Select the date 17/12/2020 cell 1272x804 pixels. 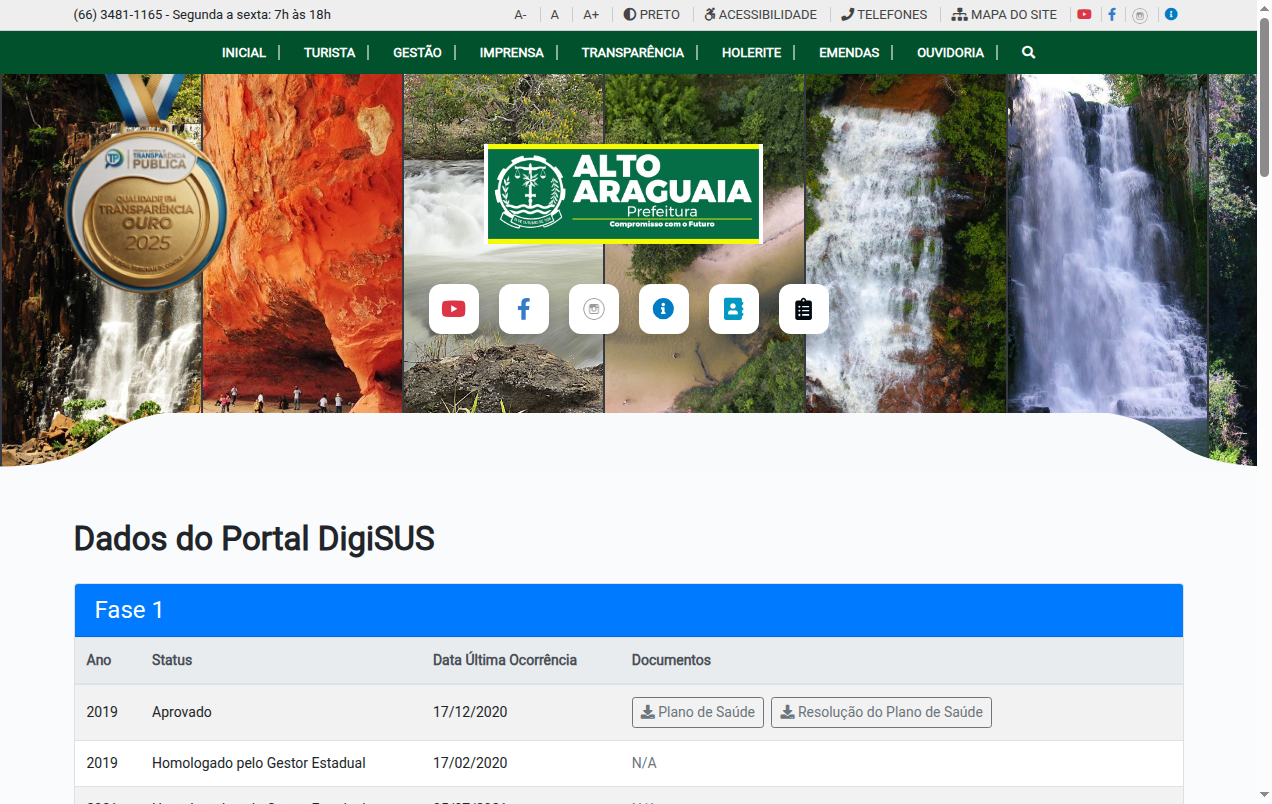[470, 712]
